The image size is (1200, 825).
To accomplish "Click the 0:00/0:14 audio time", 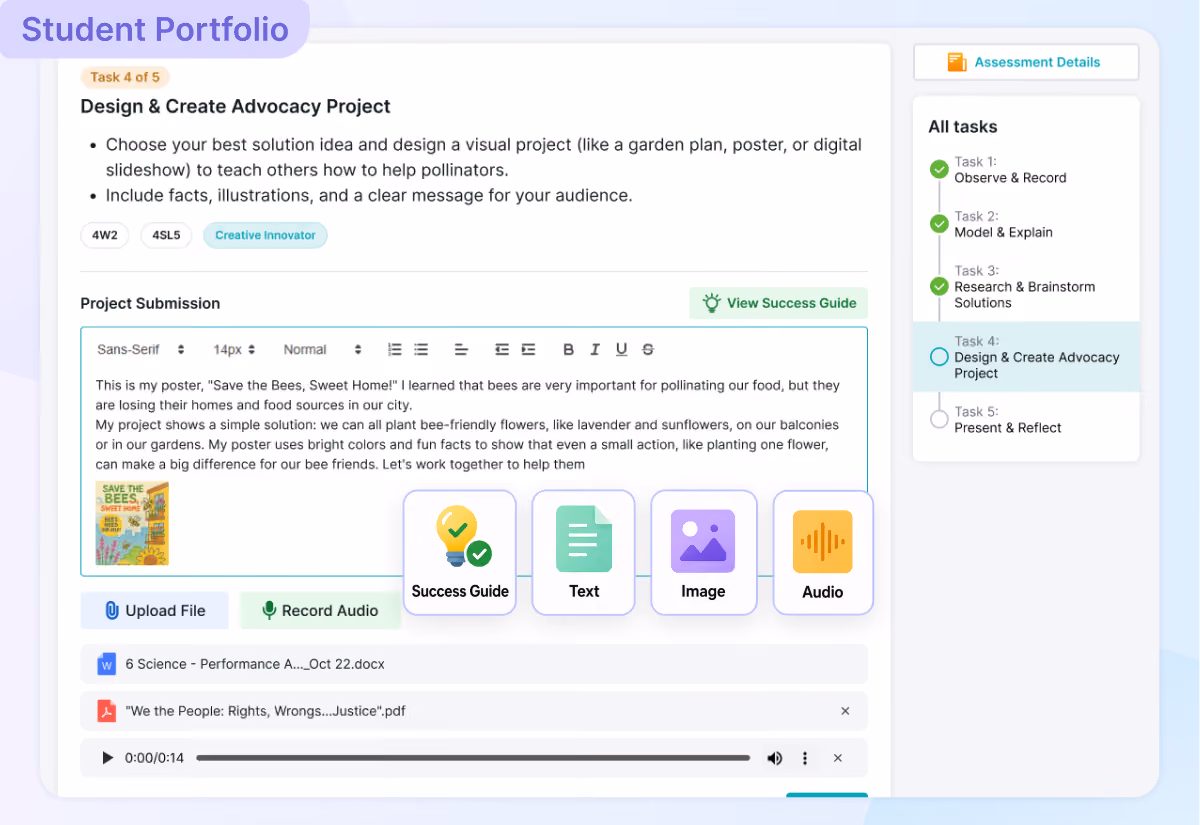I will click(x=155, y=758).
